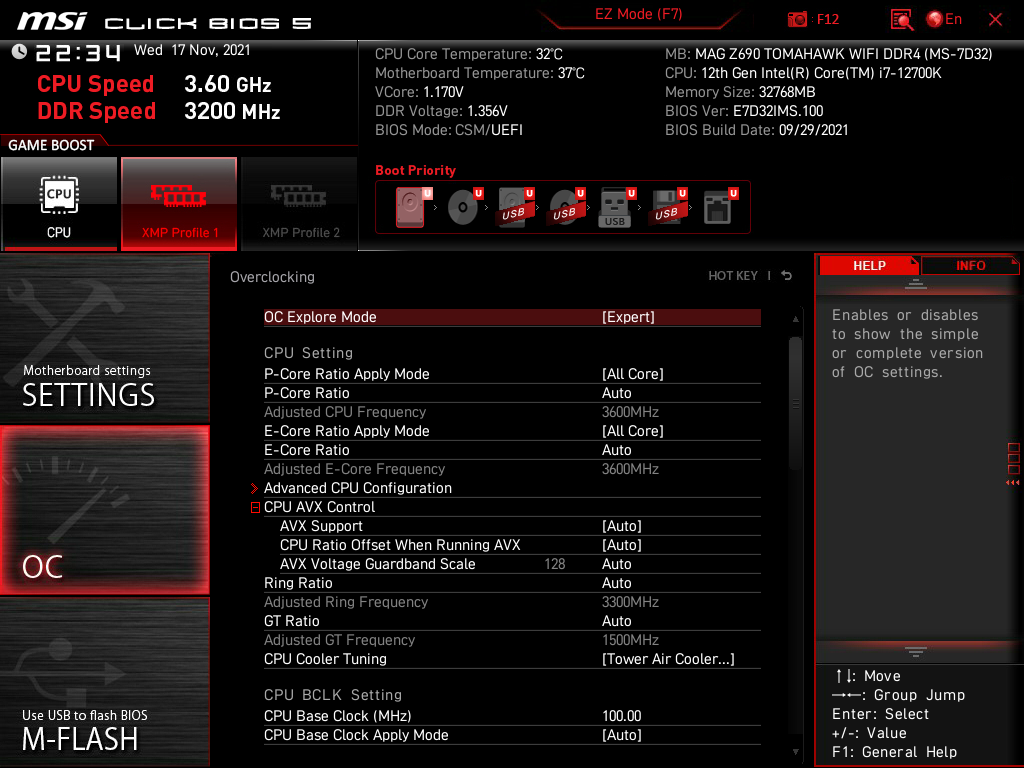
Task: Edit CPU Base Clock (MHz) value 100.00
Action: pos(621,716)
